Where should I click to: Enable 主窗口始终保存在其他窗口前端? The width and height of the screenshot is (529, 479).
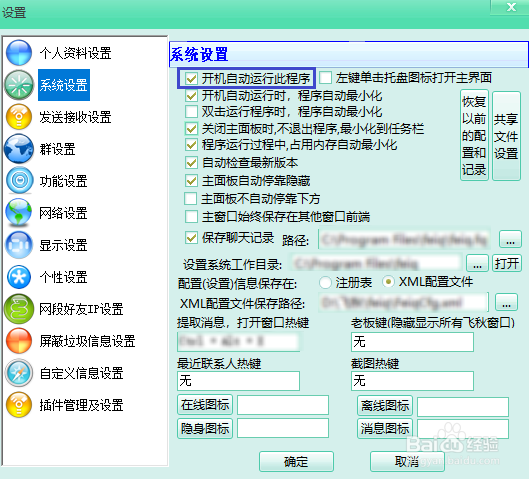click(191, 217)
